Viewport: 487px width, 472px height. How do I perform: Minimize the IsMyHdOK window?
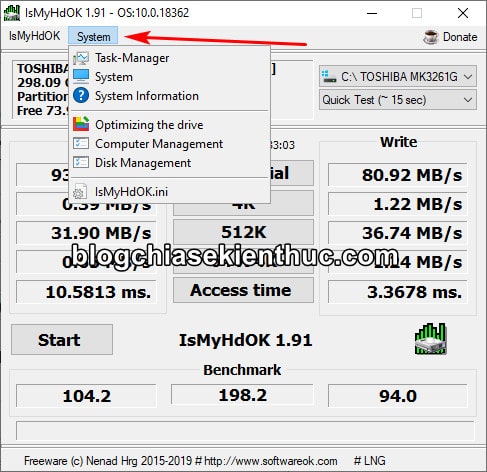pos(372,13)
